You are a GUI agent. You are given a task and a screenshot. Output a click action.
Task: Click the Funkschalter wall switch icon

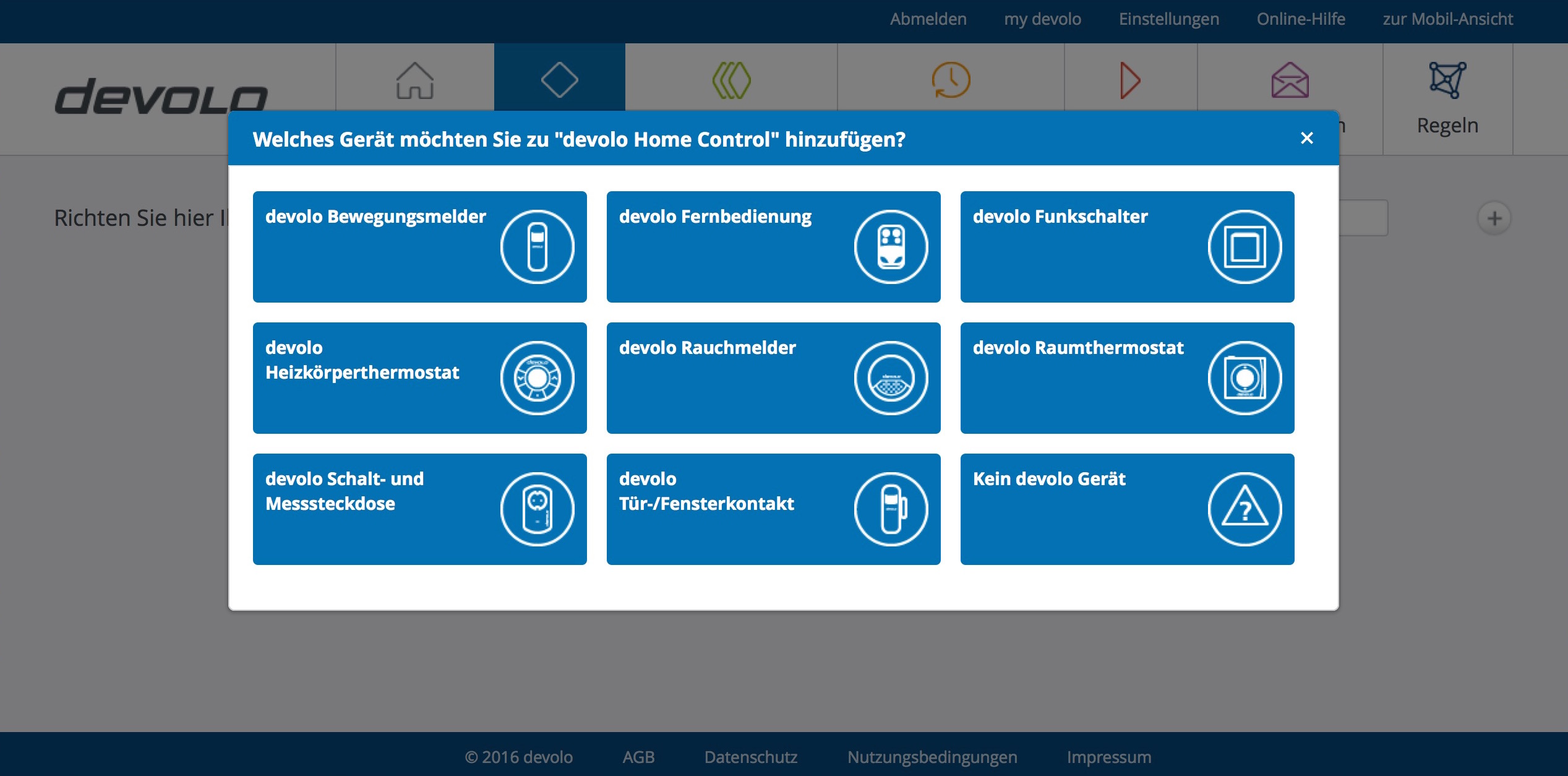1245,247
